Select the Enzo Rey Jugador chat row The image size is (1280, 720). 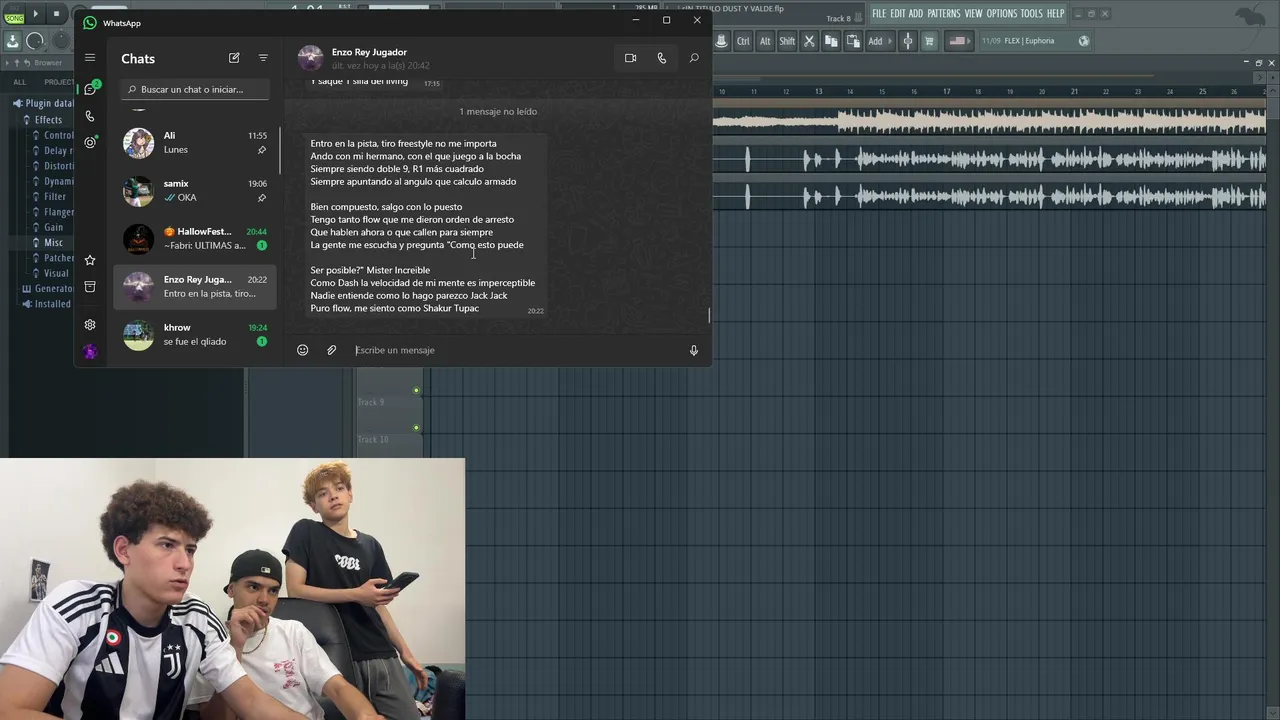point(195,286)
